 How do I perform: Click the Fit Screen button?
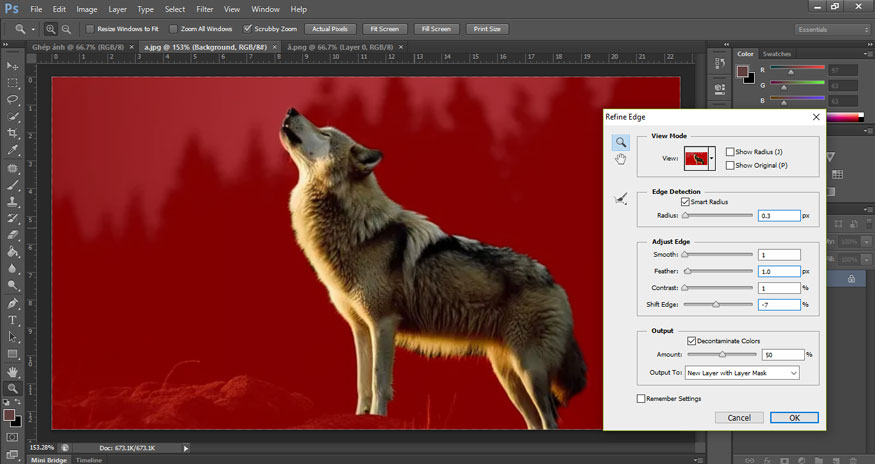[384, 29]
